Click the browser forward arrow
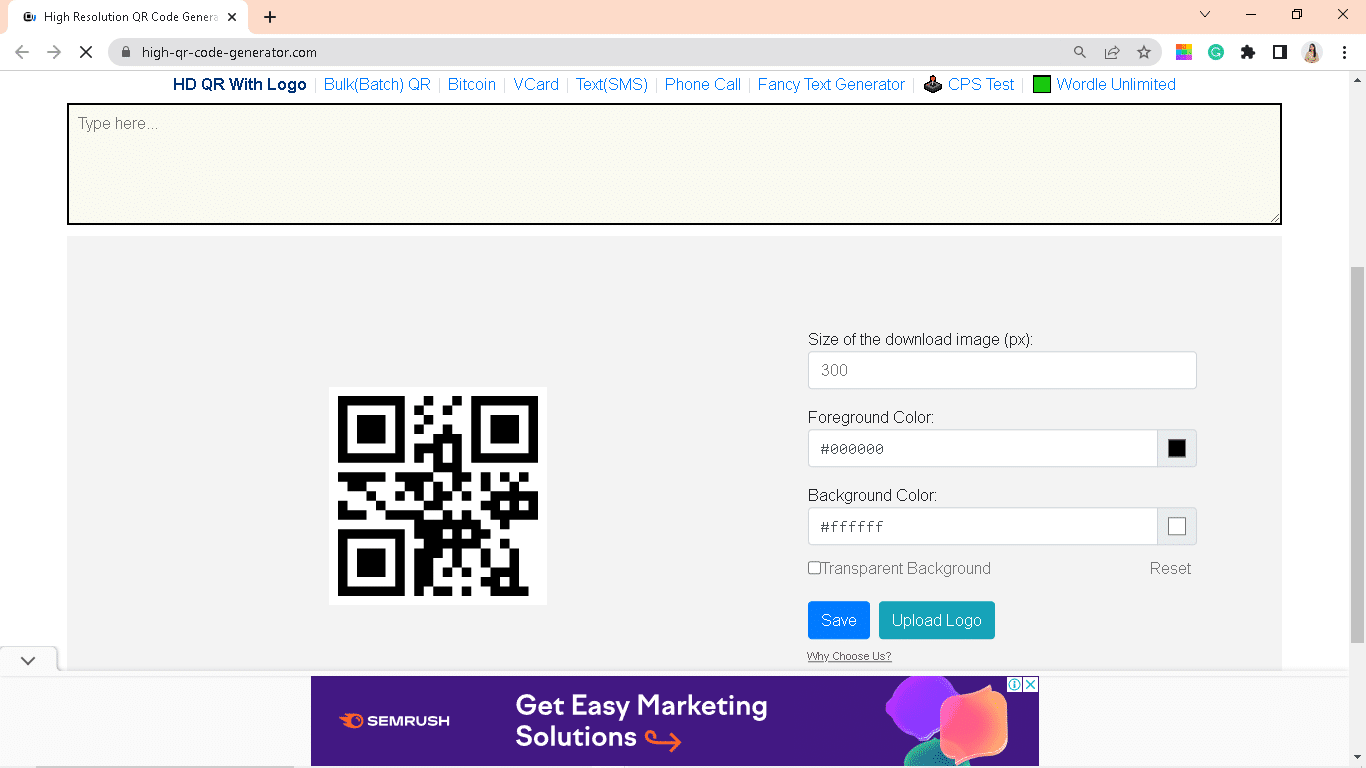 (54, 52)
